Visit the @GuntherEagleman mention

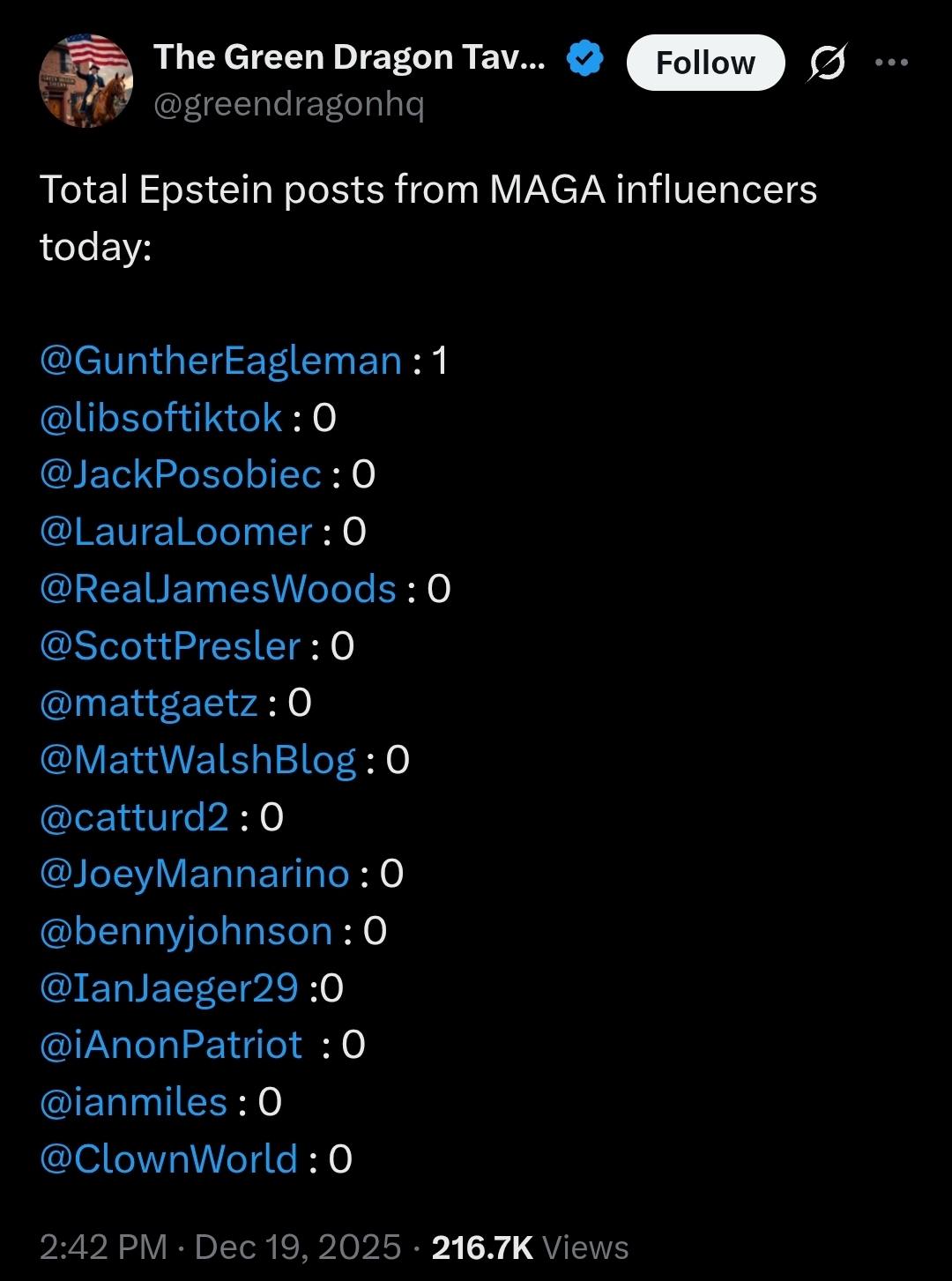(221, 361)
